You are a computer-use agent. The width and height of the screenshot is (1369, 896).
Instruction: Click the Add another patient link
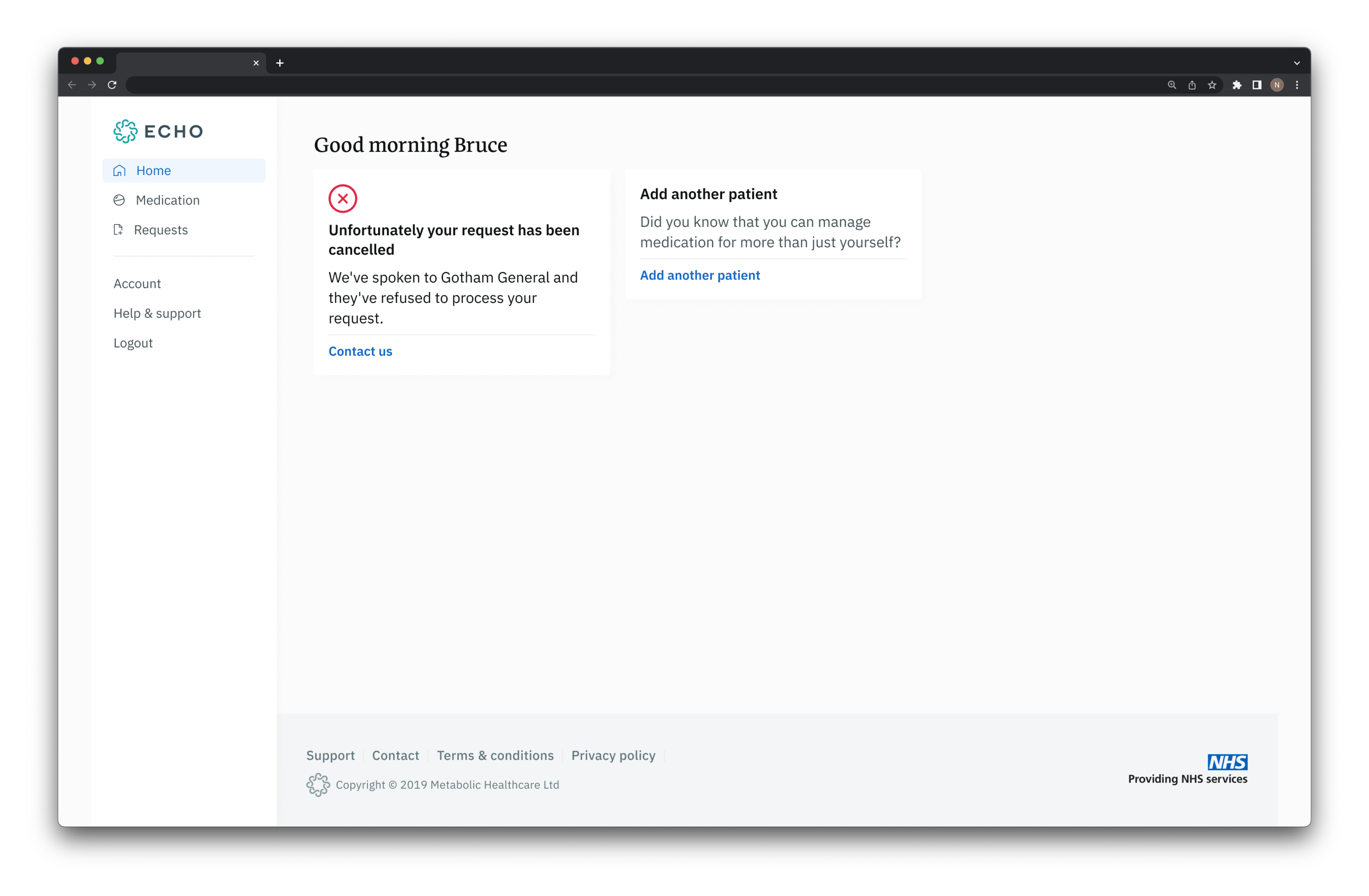pos(700,275)
